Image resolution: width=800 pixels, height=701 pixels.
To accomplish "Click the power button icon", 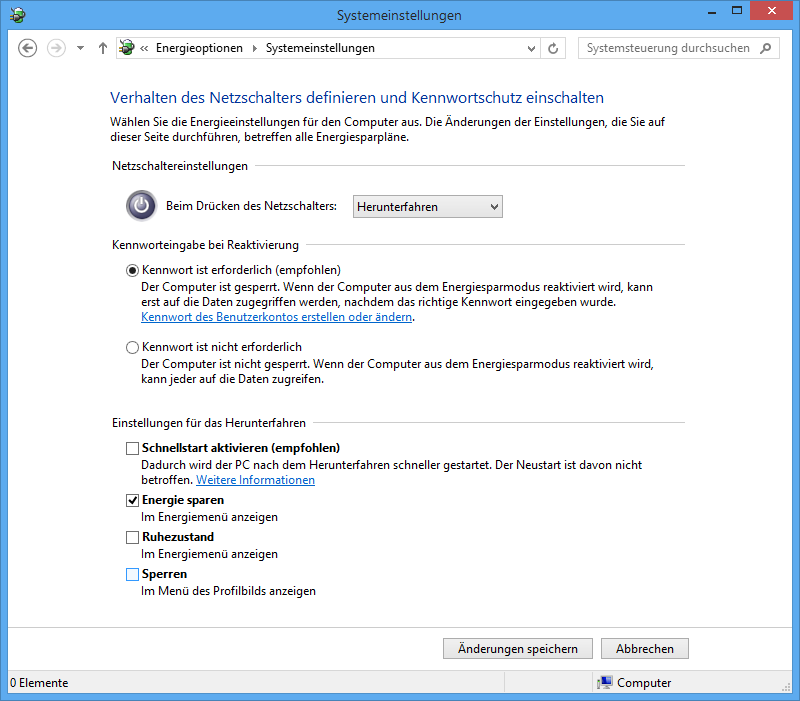I will pos(142,206).
